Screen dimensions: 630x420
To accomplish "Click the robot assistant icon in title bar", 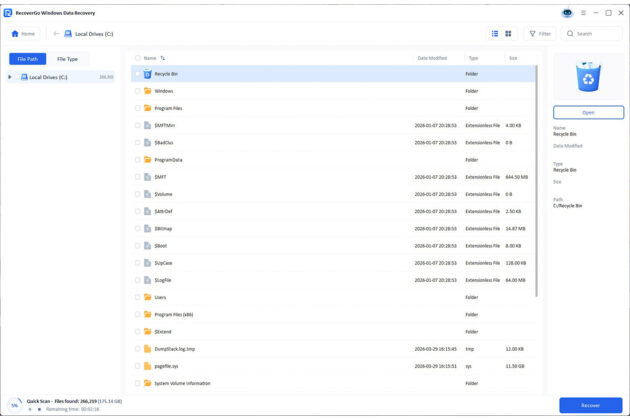I will (567, 13).
